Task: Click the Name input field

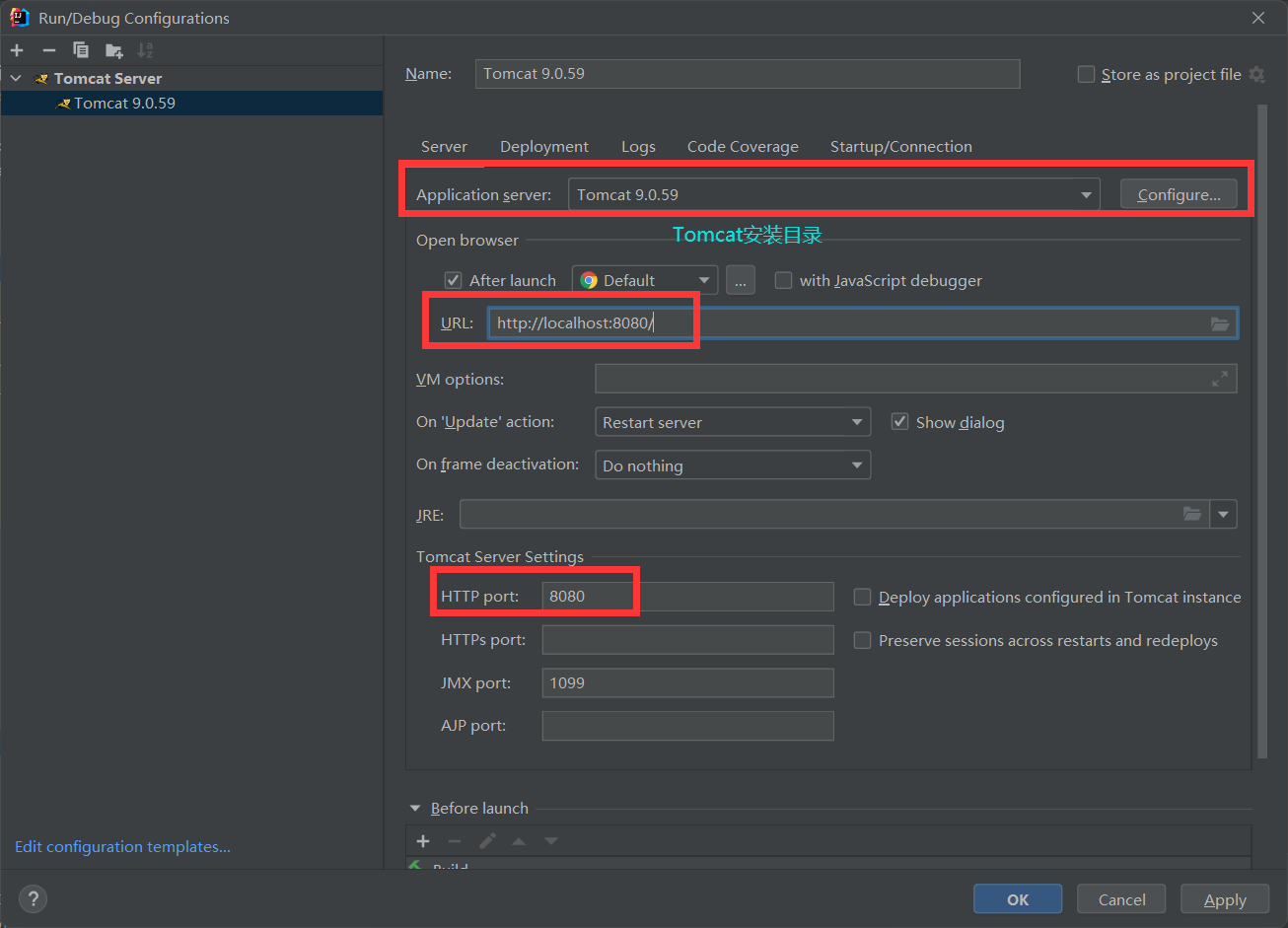Action: (x=747, y=74)
